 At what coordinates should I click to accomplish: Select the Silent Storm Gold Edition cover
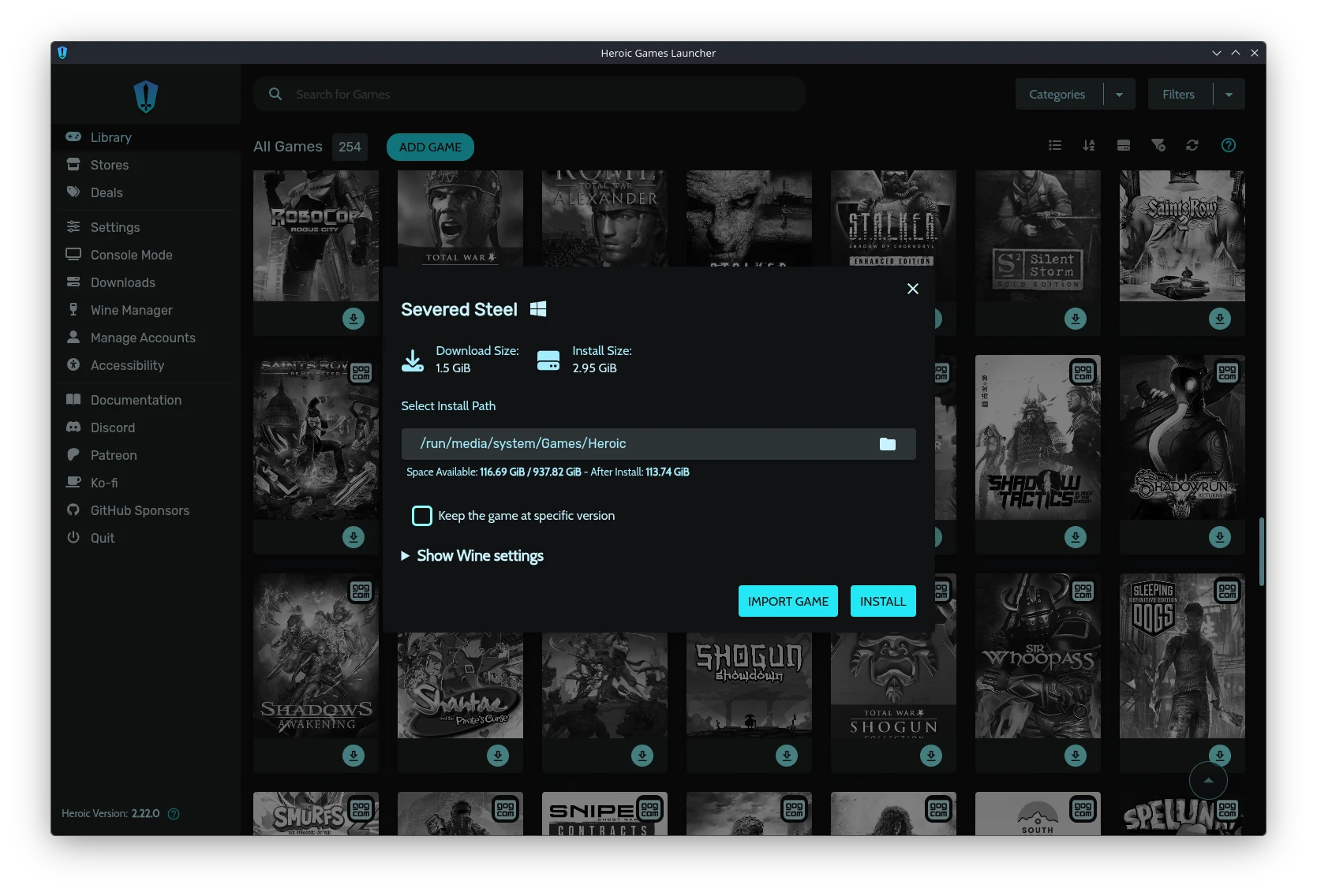1038,236
